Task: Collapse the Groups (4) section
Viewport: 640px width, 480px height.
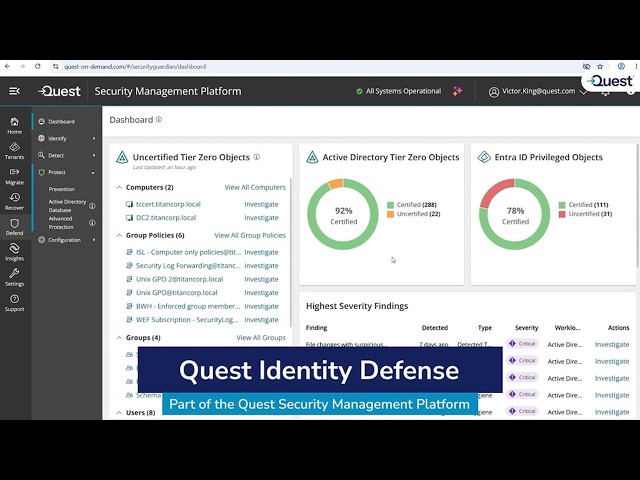Action: pyautogui.click(x=119, y=338)
